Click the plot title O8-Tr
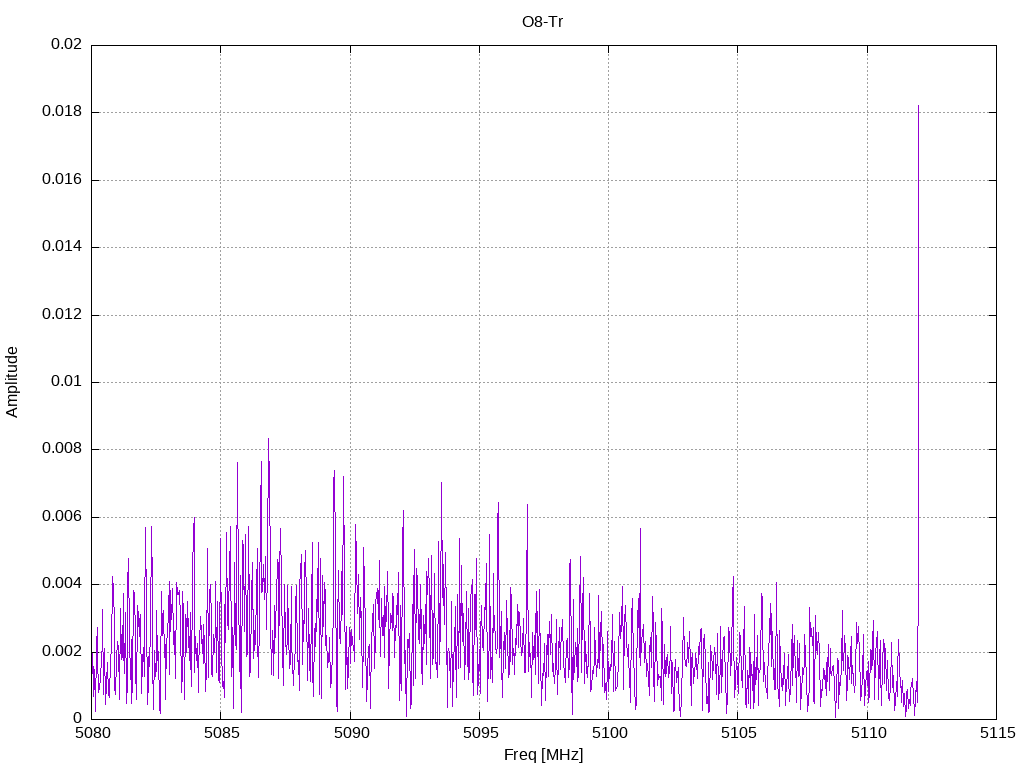This screenshot has width=1024, height=768. coord(543,22)
